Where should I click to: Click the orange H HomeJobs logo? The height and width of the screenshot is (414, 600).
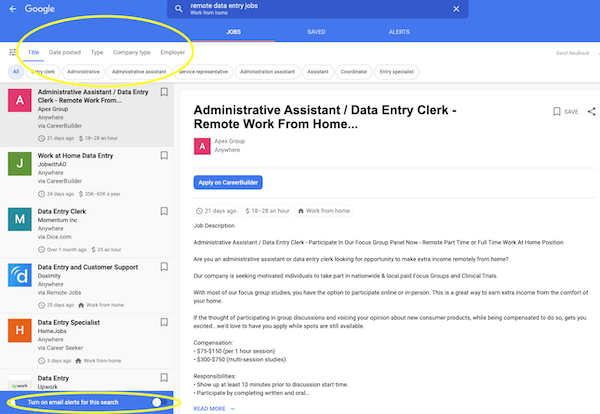click(20, 331)
